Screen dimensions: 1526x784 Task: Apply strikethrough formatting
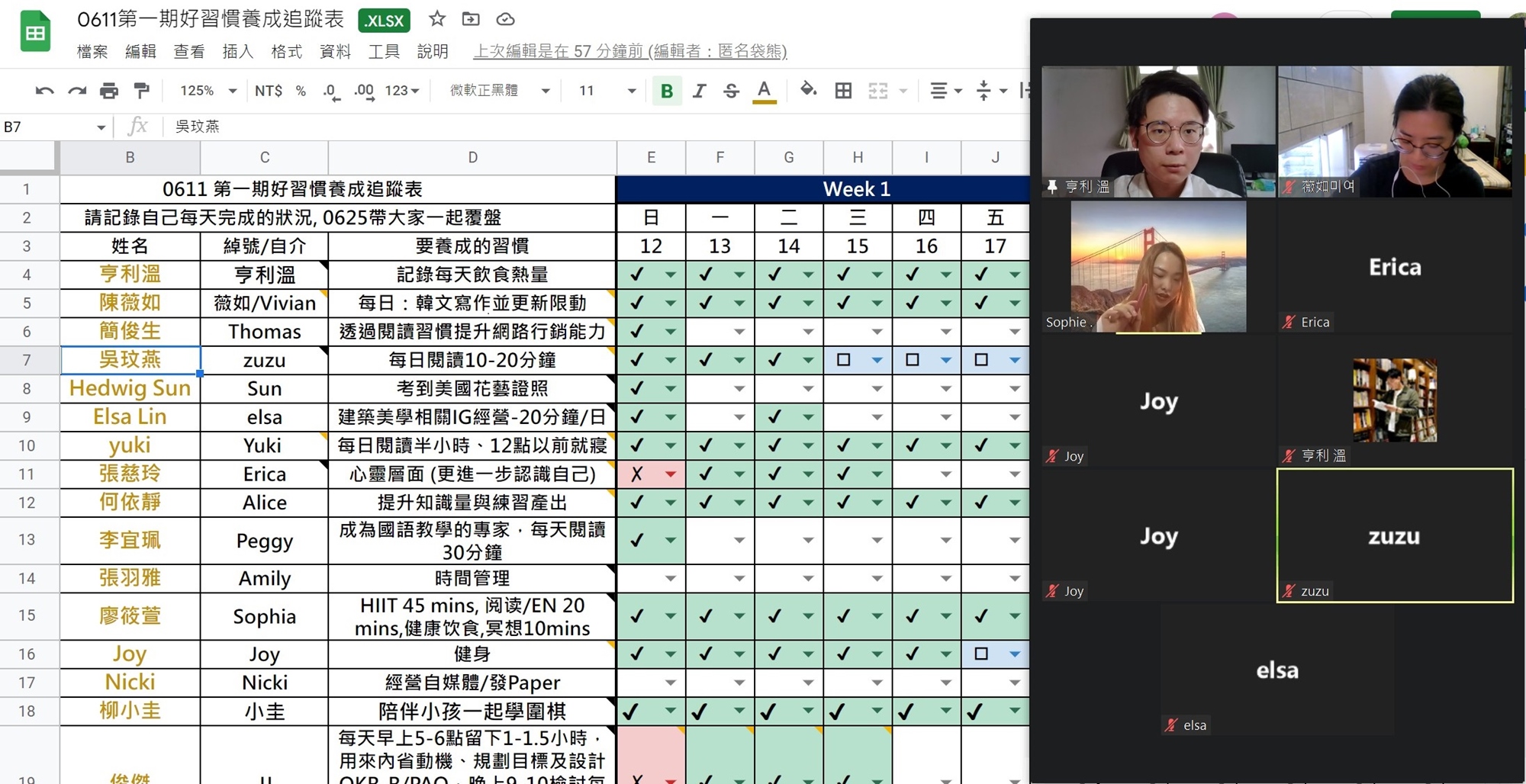point(731,91)
